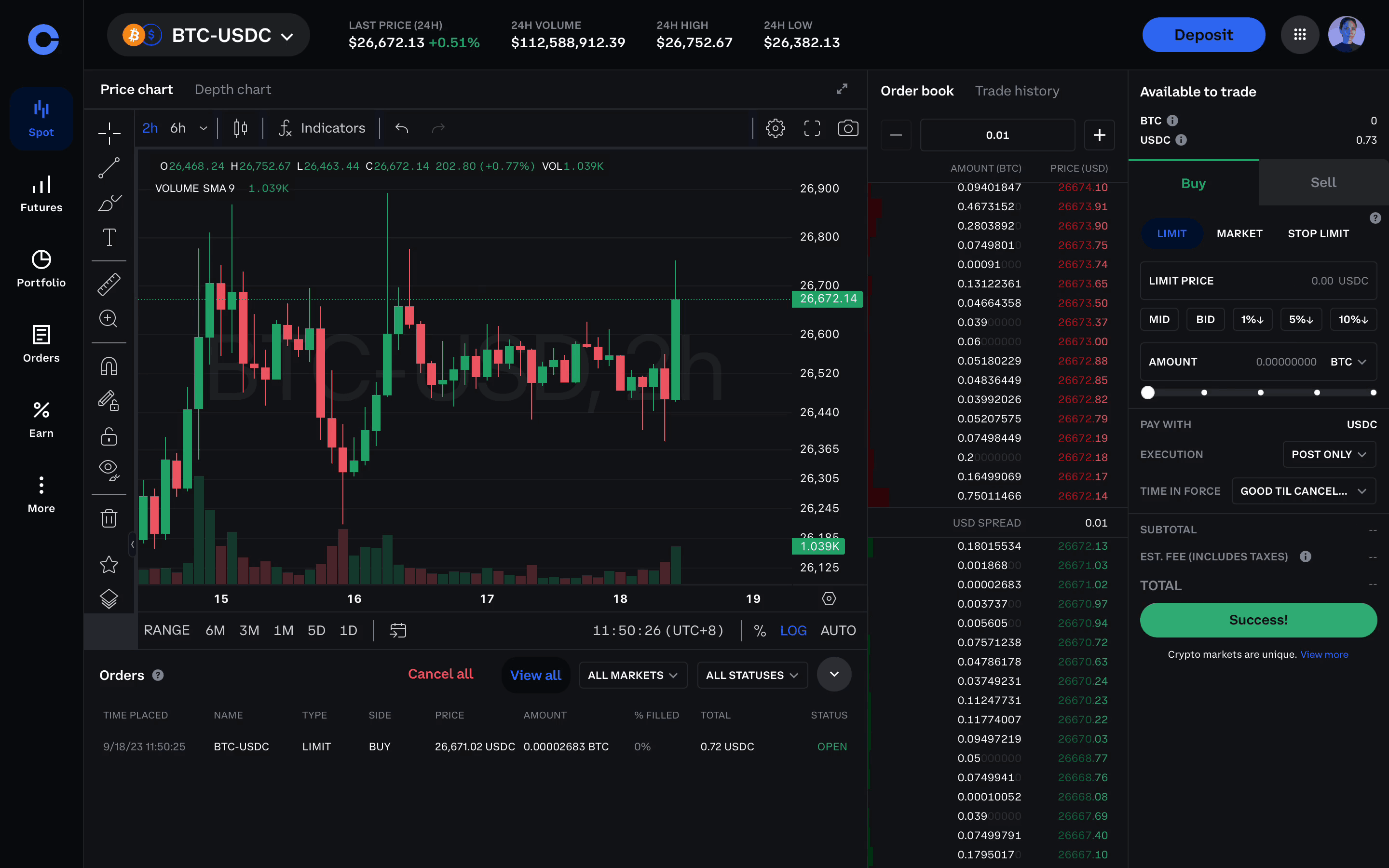Switch to the Trade history tab
The width and height of the screenshot is (1389, 868).
click(x=1017, y=91)
